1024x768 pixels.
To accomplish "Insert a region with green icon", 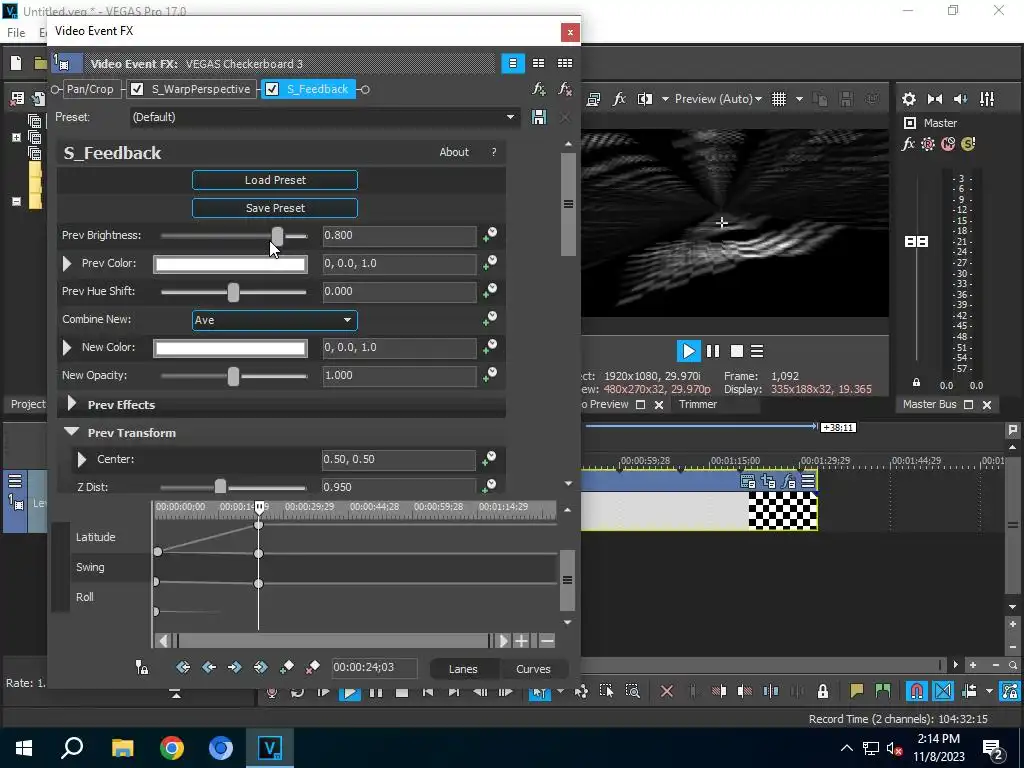I will coord(882,691).
